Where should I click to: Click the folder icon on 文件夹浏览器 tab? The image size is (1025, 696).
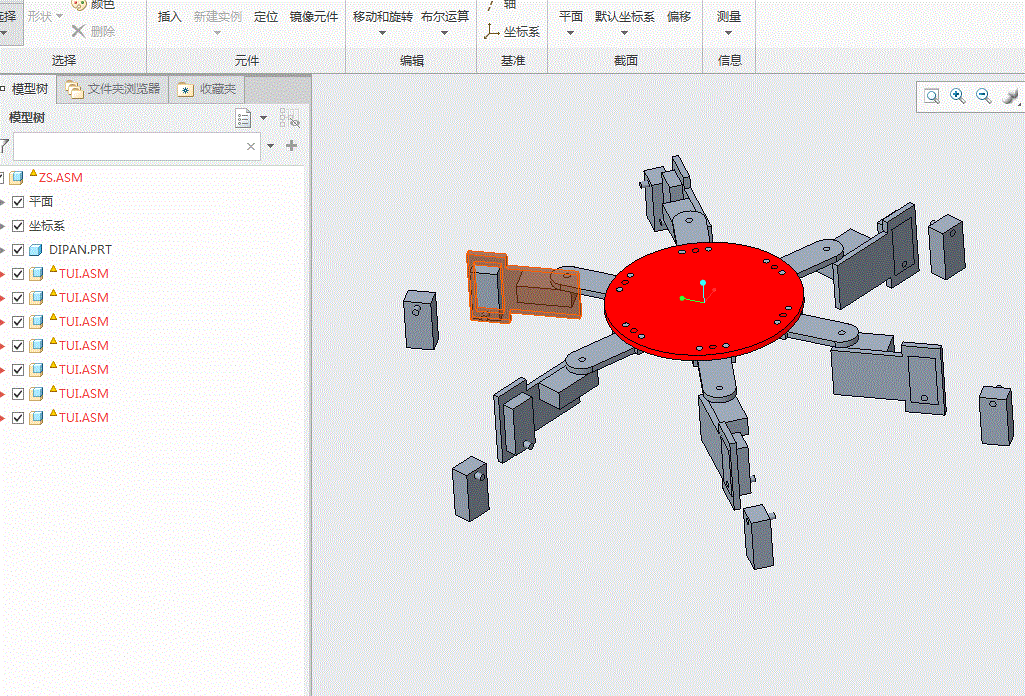pos(75,90)
